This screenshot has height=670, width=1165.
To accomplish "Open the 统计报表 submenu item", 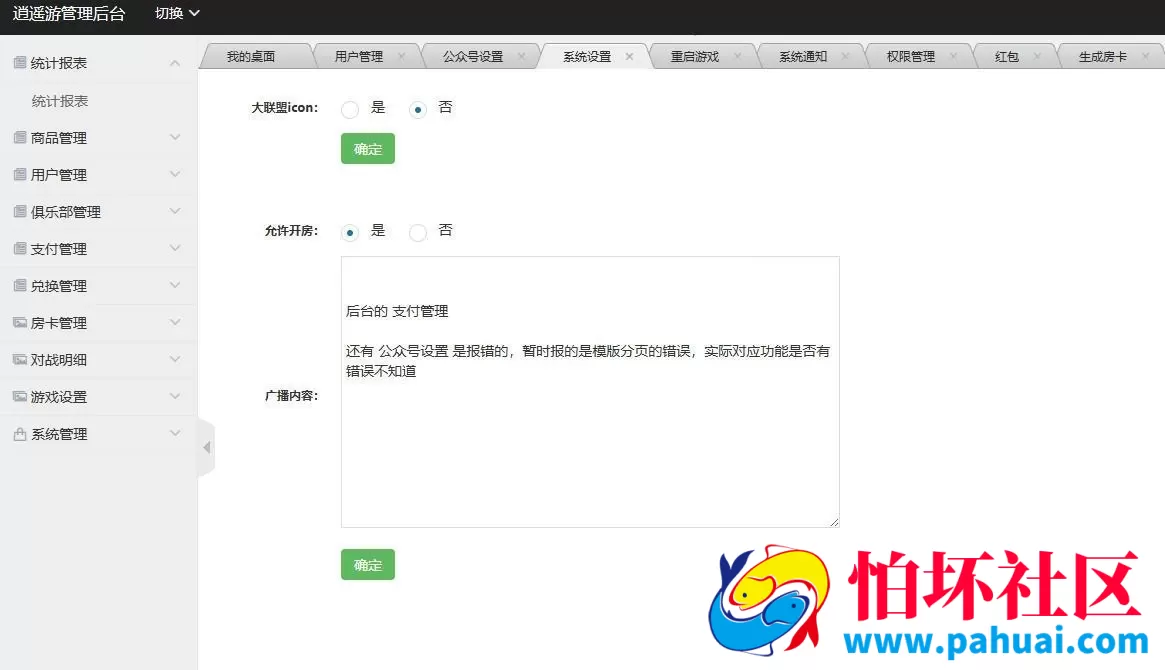I will point(60,101).
